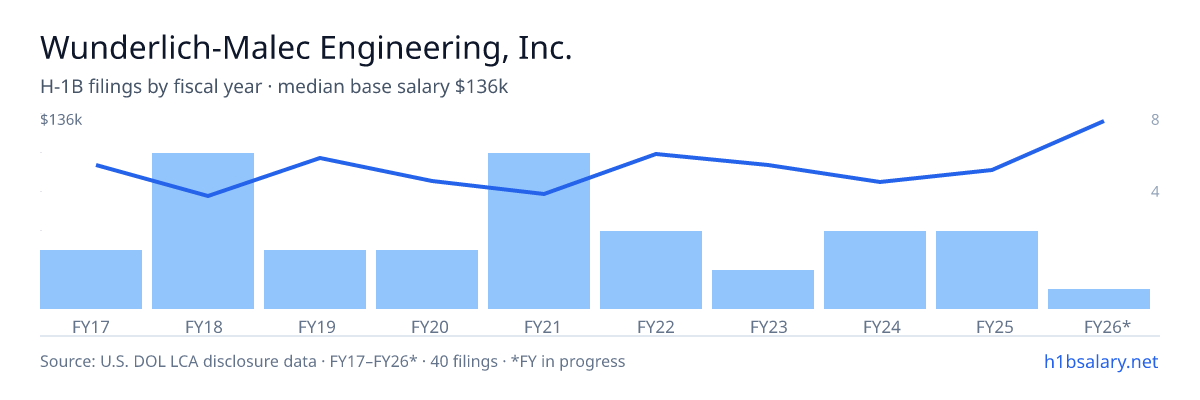This screenshot has height=400, width=1200.
Task: Open the h1bsalary.net link
Action: pyautogui.click(x=1101, y=361)
